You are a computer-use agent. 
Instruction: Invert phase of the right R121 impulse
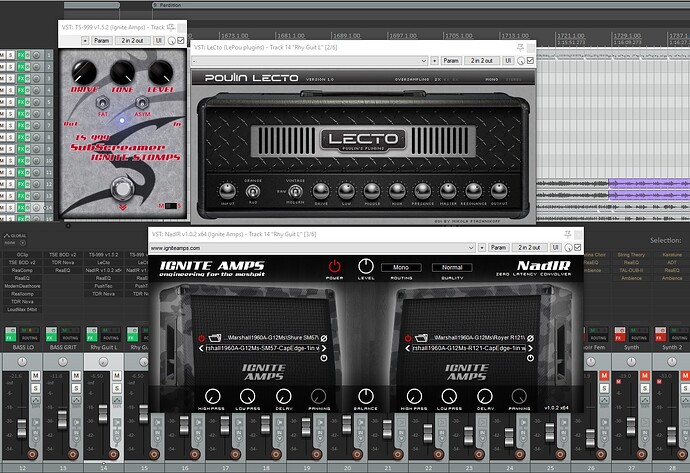click(x=530, y=338)
